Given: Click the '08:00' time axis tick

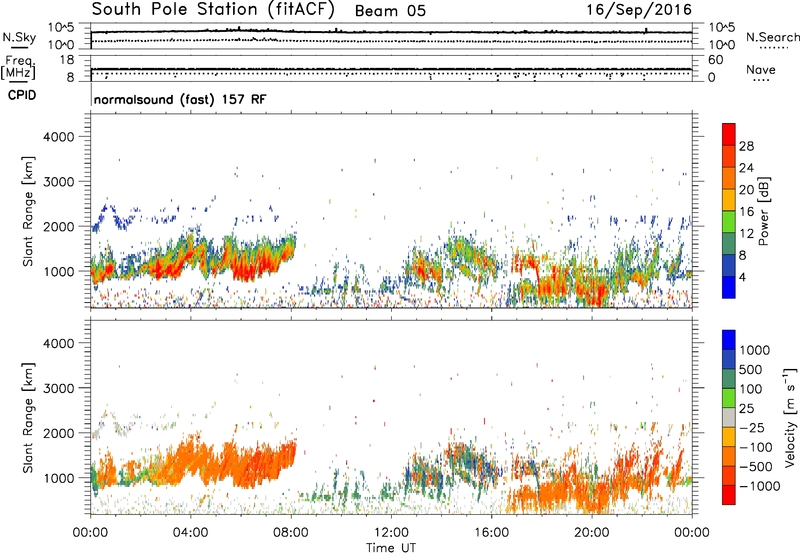Looking at the screenshot, I should click(x=291, y=533).
